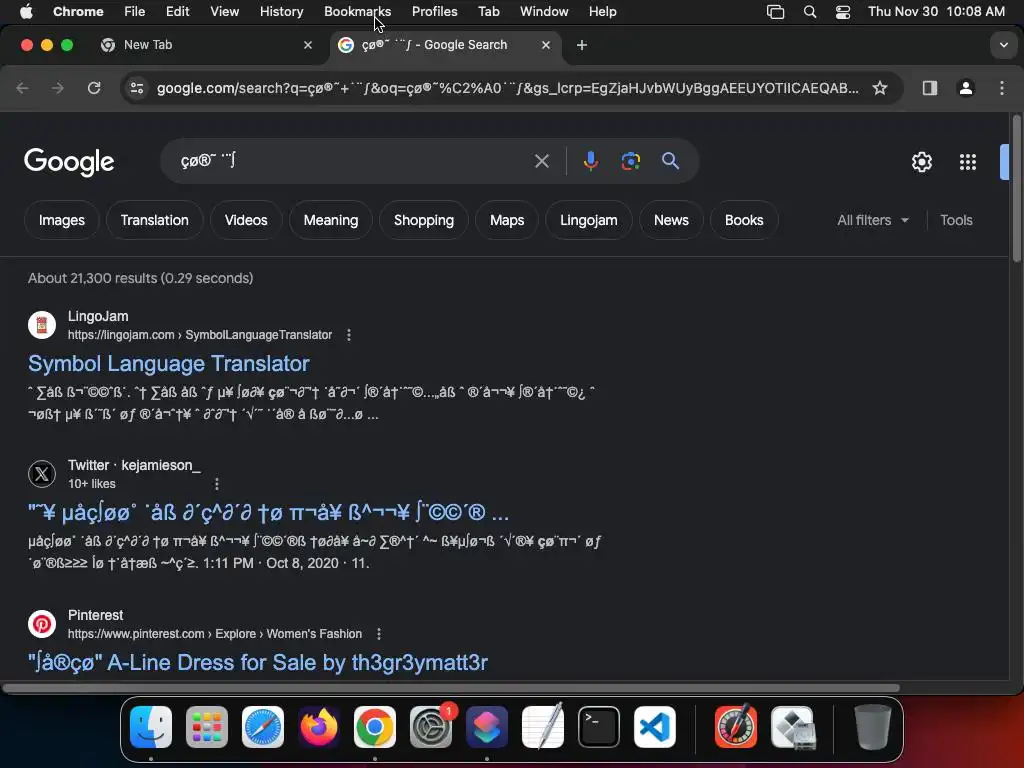Click the address bar URL

point(507,88)
